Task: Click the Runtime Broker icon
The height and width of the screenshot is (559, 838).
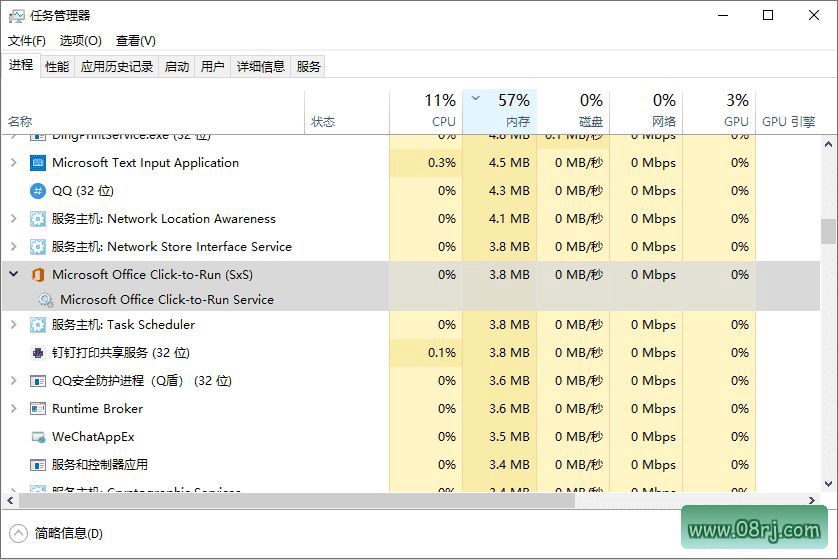Action: tap(38, 409)
